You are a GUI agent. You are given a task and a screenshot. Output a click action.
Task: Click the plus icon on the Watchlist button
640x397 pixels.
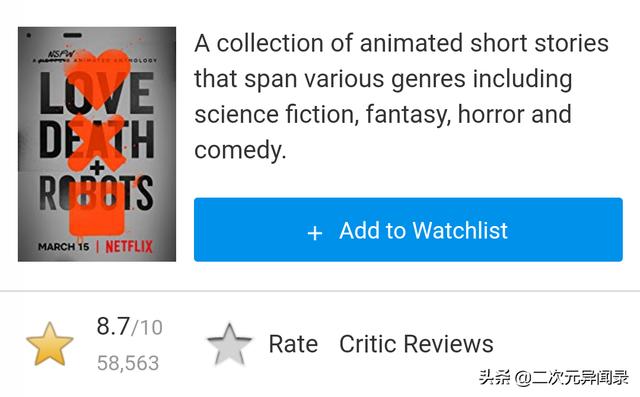coord(315,233)
